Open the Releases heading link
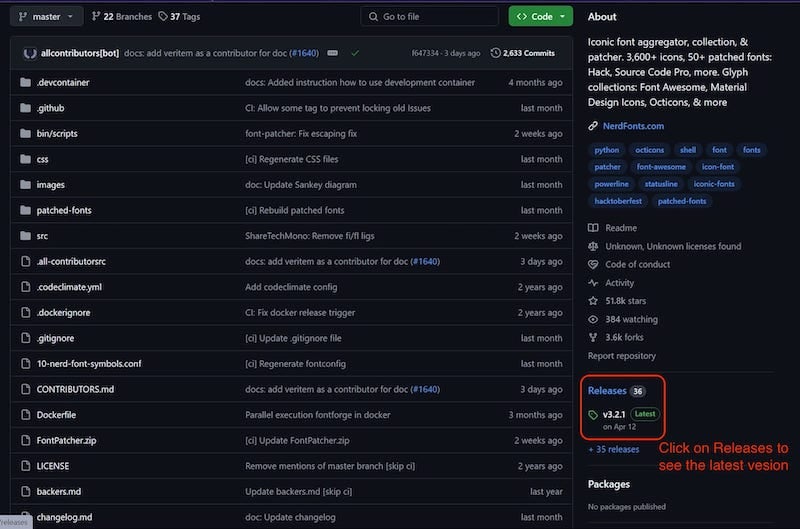This screenshot has height=529, width=800. coord(607,391)
